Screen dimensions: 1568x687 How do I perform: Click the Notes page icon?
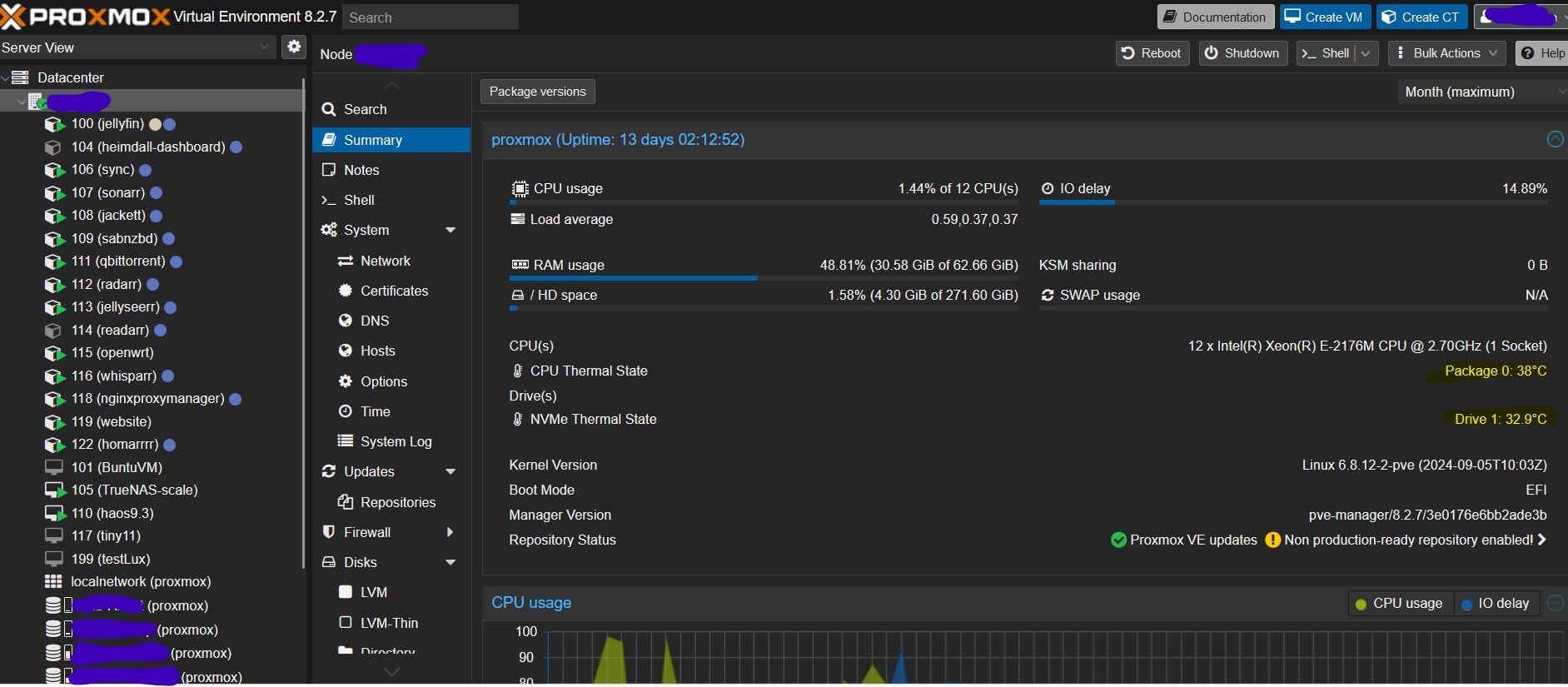pyautogui.click(x=329, y=170)
